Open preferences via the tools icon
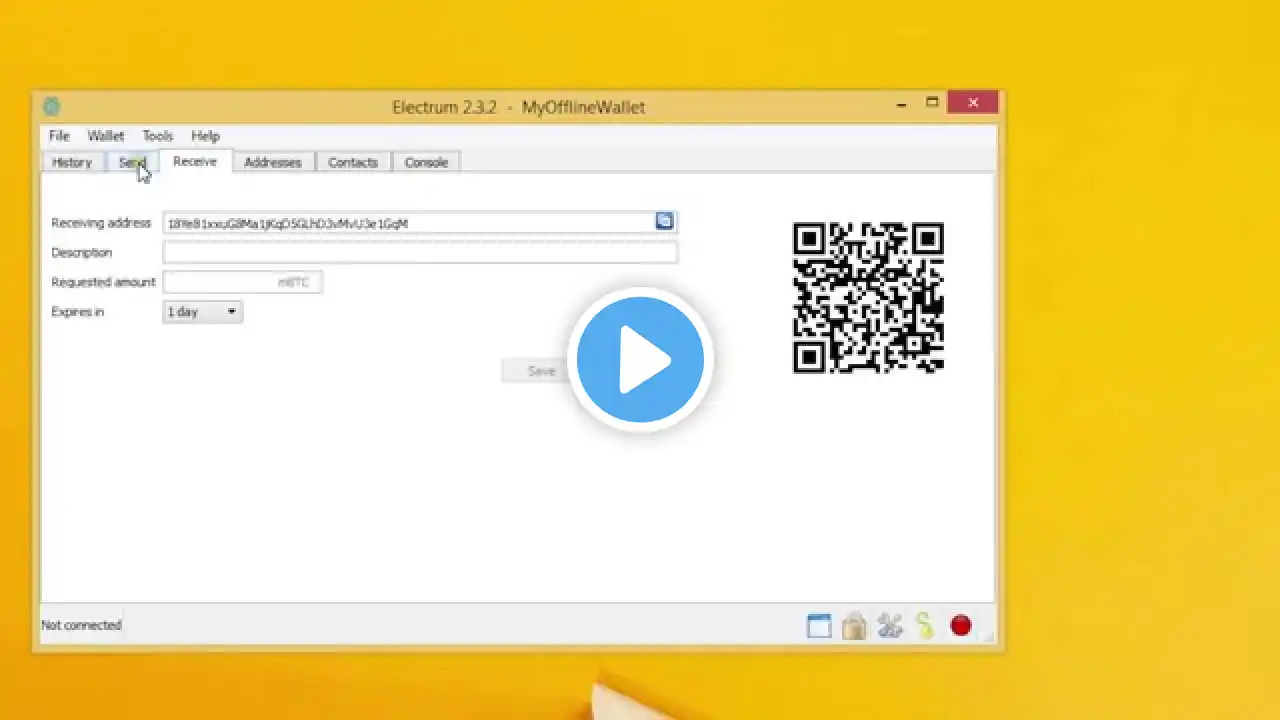Viewport: 1280px width, 720px height. click(889, 626)
